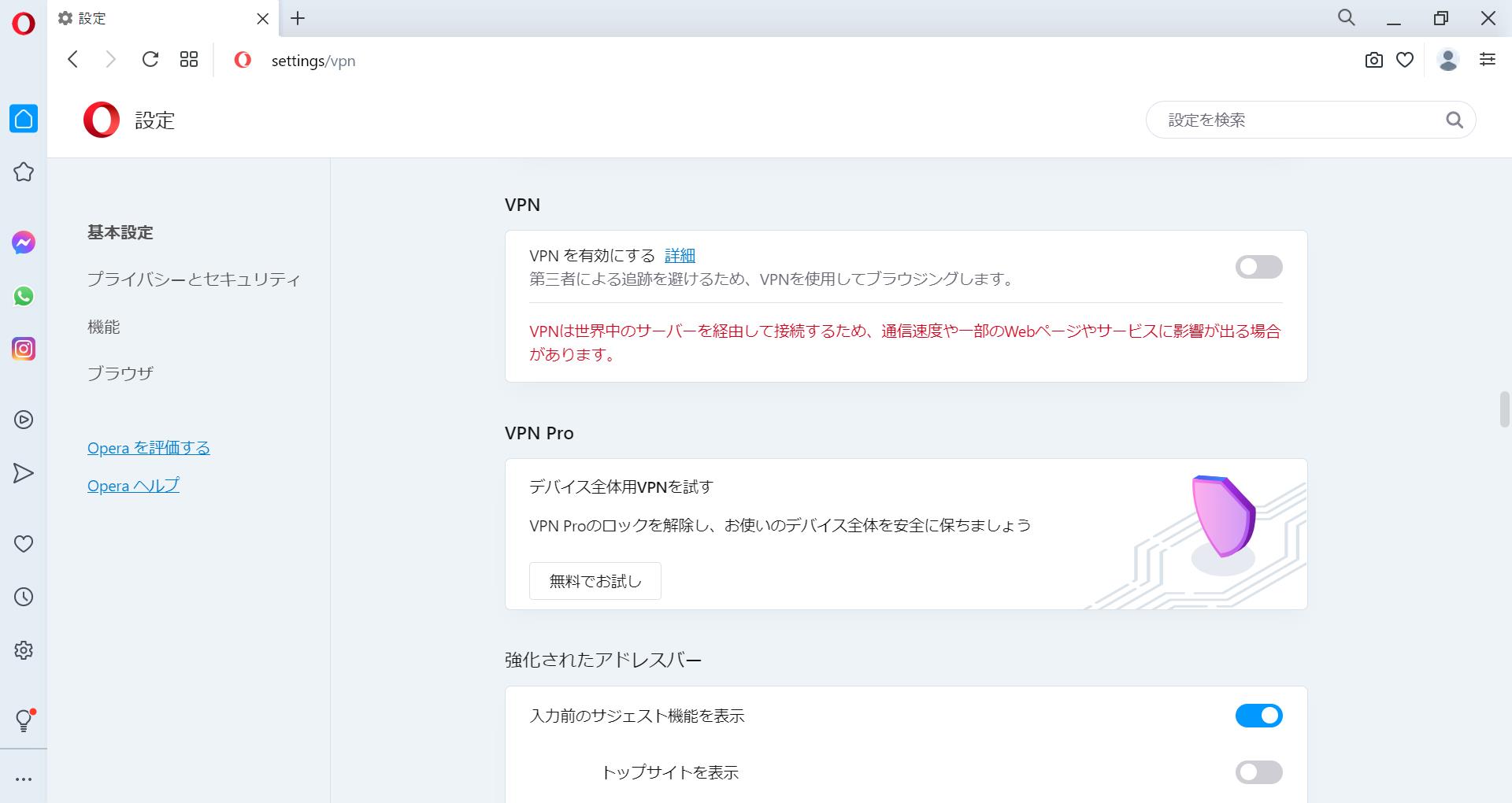Reload the current page
Screen dimensions: 1512x803
coord(150,59)
